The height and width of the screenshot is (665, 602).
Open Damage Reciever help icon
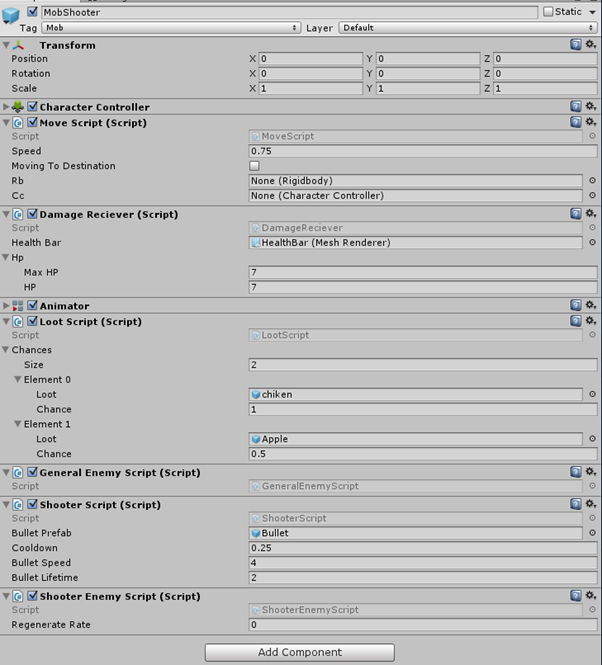coord(576,214)
